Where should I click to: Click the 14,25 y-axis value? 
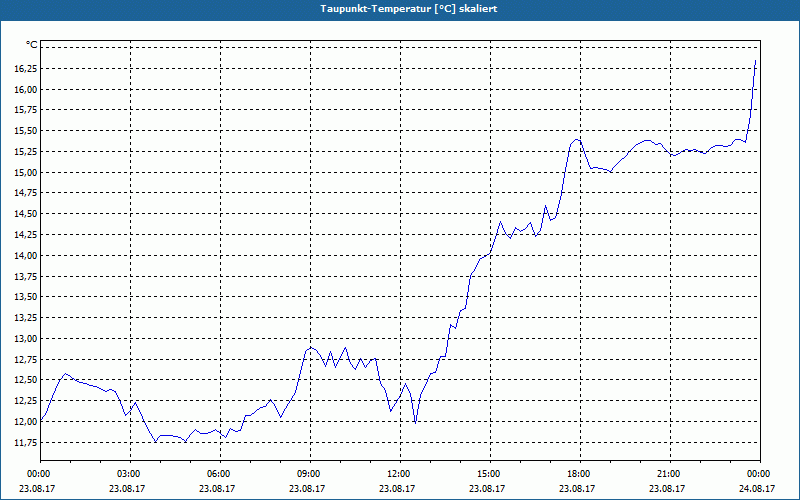pos(26,235)
